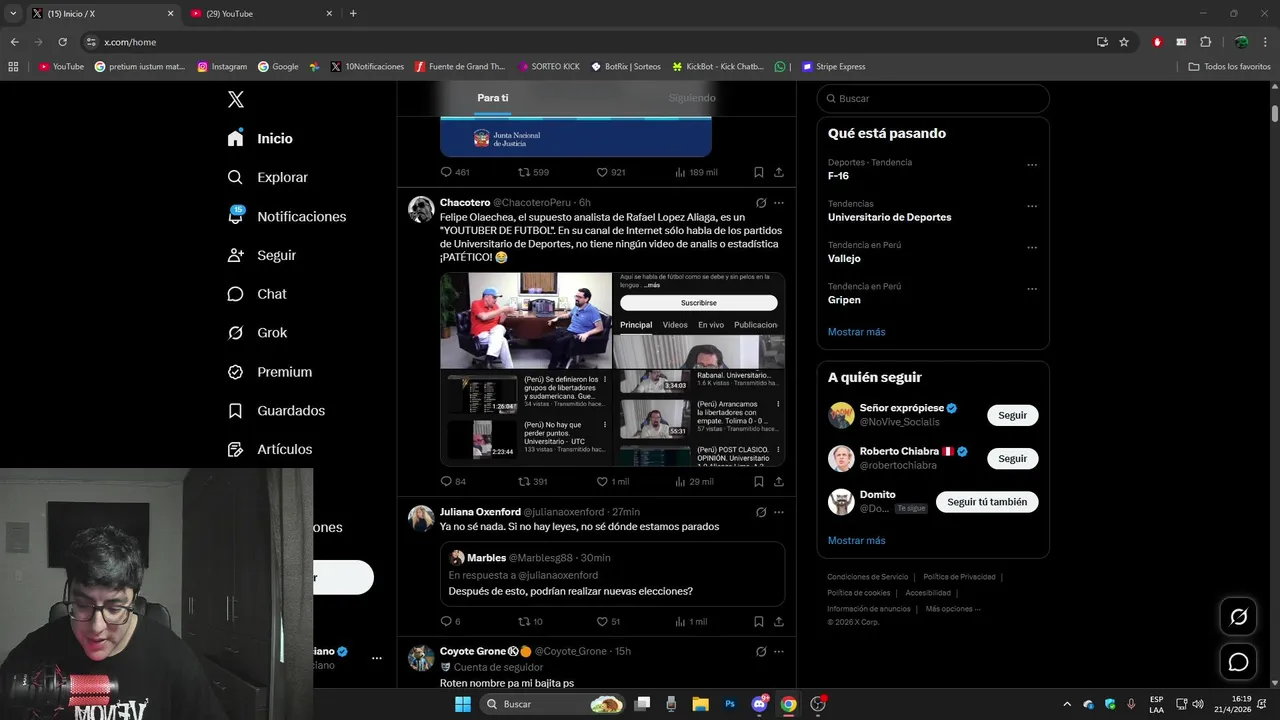Viewport: 1280px width, 720px height.
Task: Click Mostrar más under A quién seguir
Action: 856,541
